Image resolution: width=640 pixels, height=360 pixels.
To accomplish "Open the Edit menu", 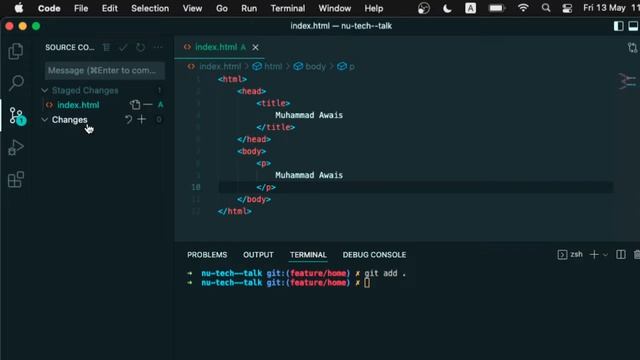I will point(109,8).
